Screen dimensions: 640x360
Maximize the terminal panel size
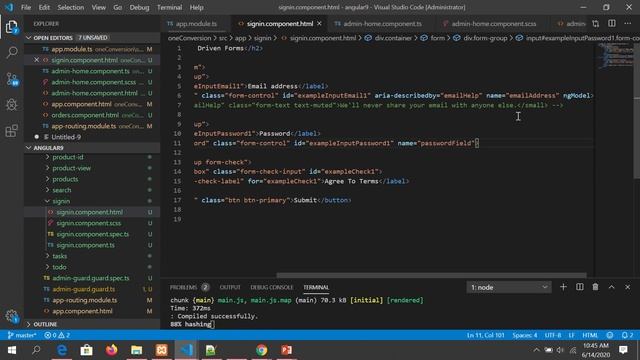(x=611, y=287)
